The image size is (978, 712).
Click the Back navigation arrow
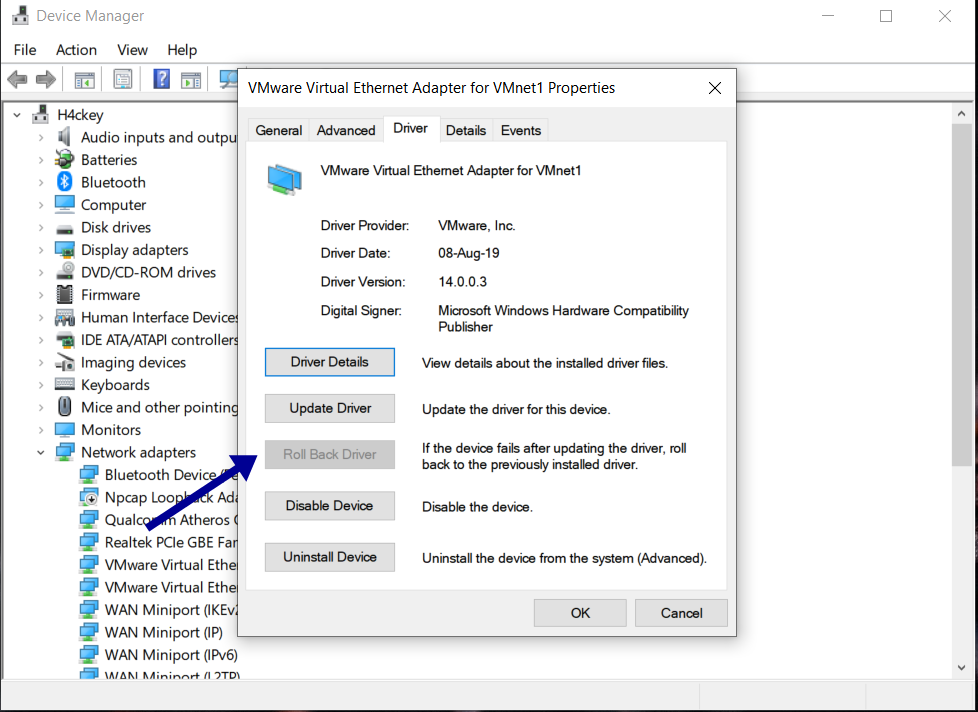click(17, 79)
